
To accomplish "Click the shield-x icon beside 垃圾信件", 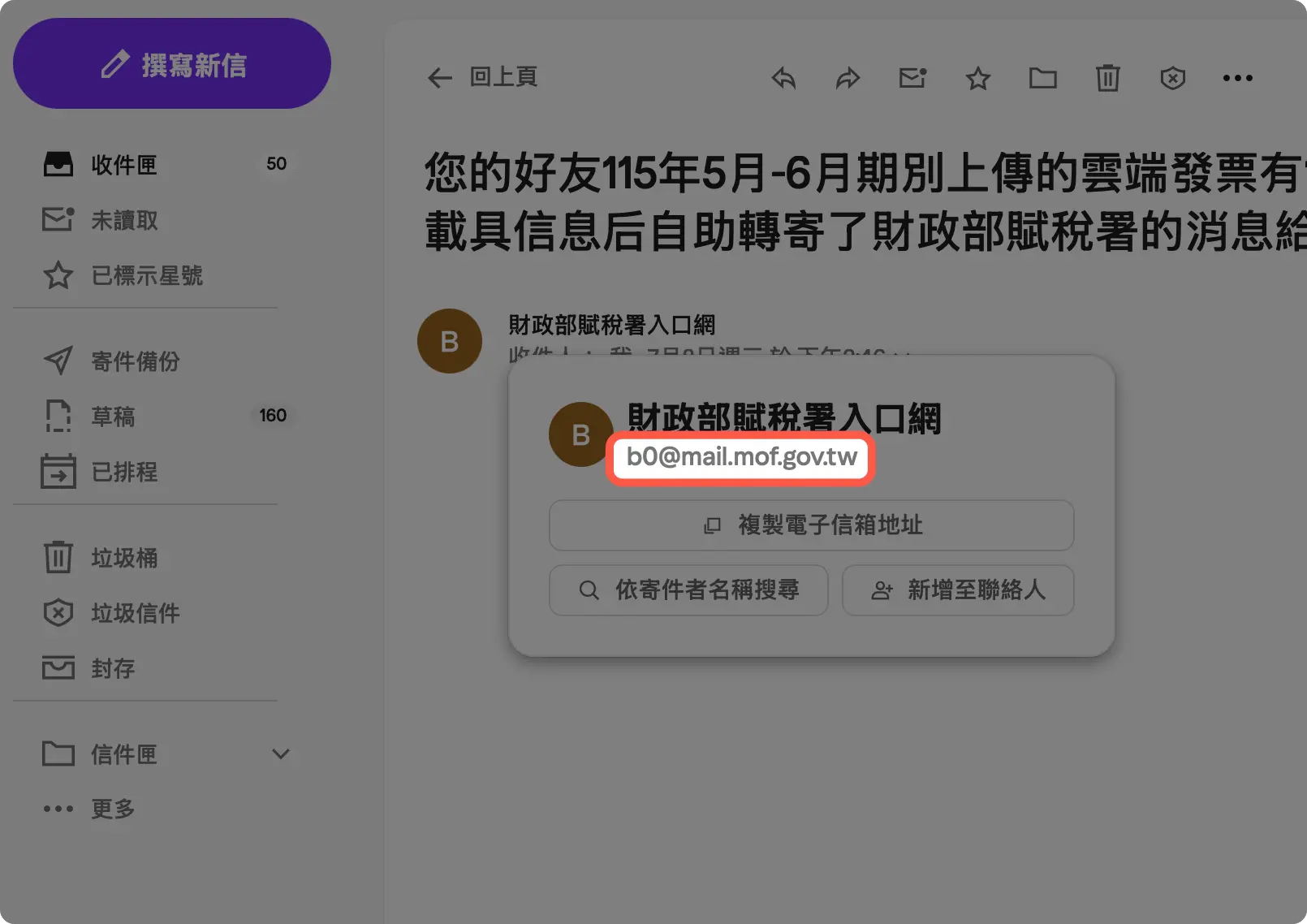I will click(x=58, y=613).
